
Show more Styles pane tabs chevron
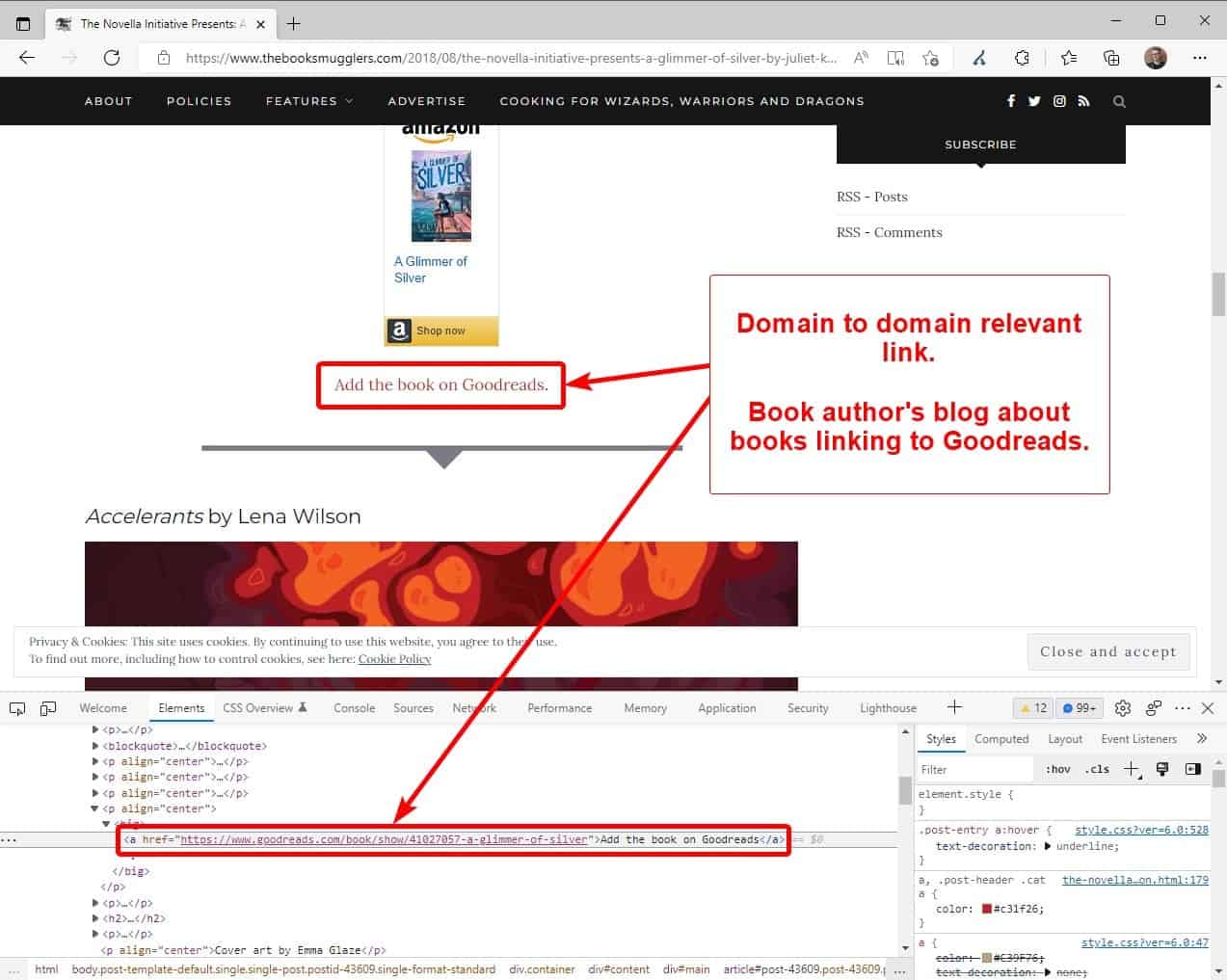pyautogui.click(x=1202, y=739)
